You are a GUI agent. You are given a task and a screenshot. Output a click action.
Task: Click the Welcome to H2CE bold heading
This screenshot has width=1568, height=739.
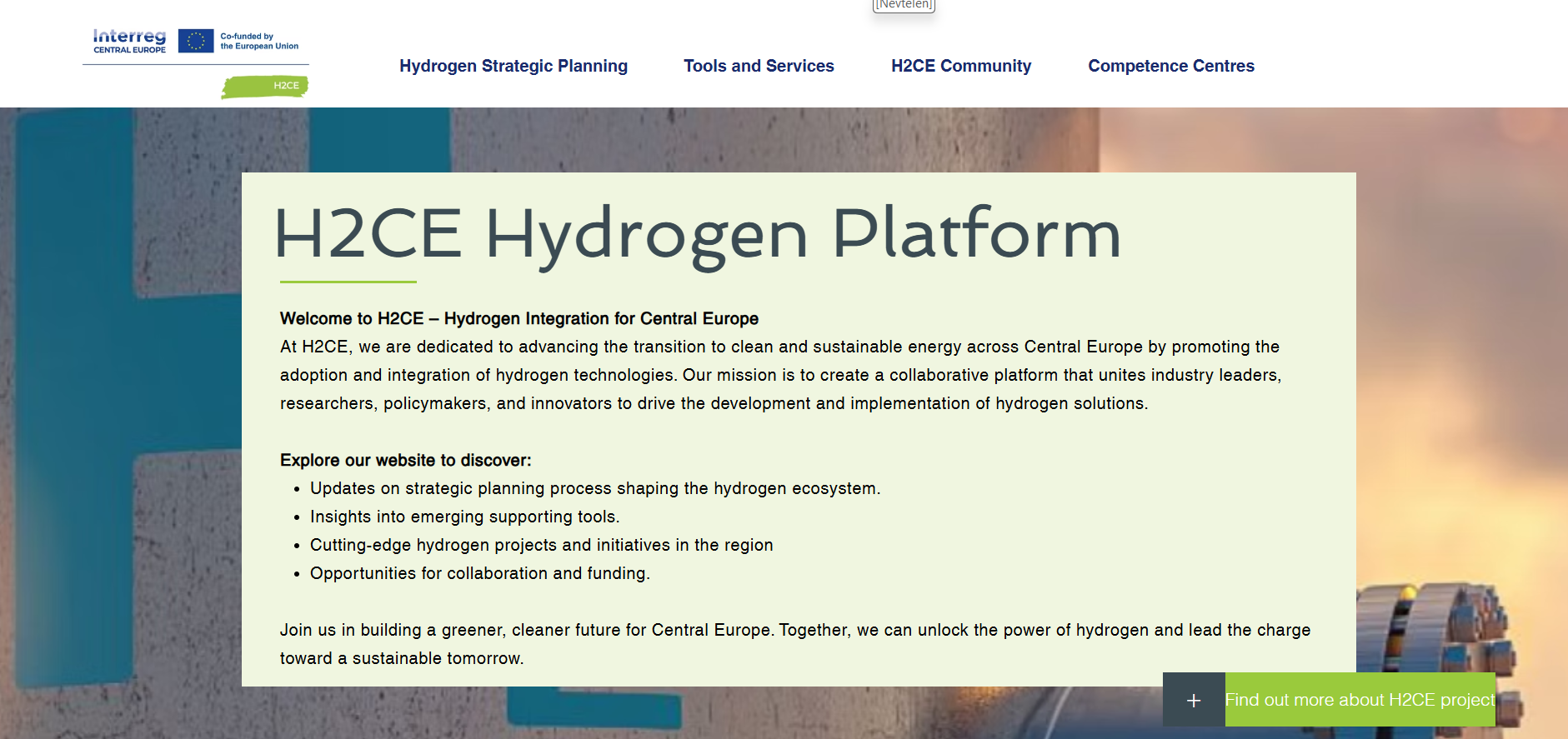coord(518,318)
